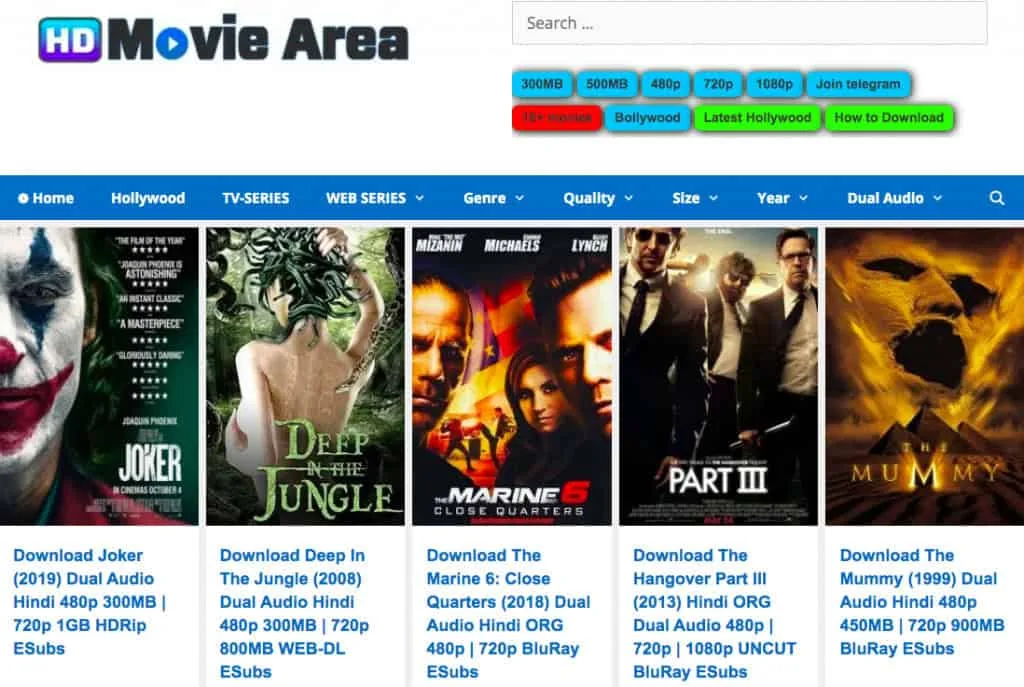Expand the Genre dropdown menu
Image resolution: width=1024 pixels, height=687 pixels.
pyautogui.click(x=494, y=198)
